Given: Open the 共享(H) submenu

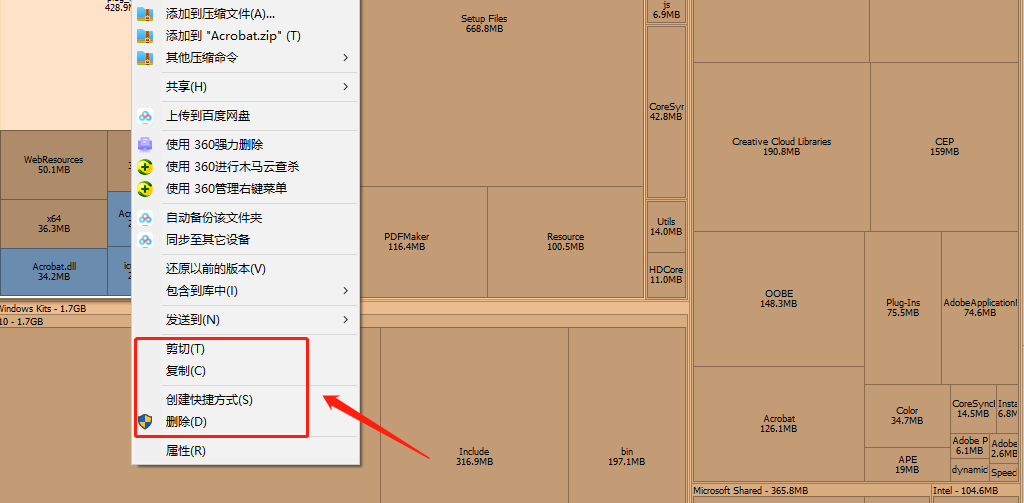Looking at the screenshot, I should pyautogui.click(x=246, y=87).
